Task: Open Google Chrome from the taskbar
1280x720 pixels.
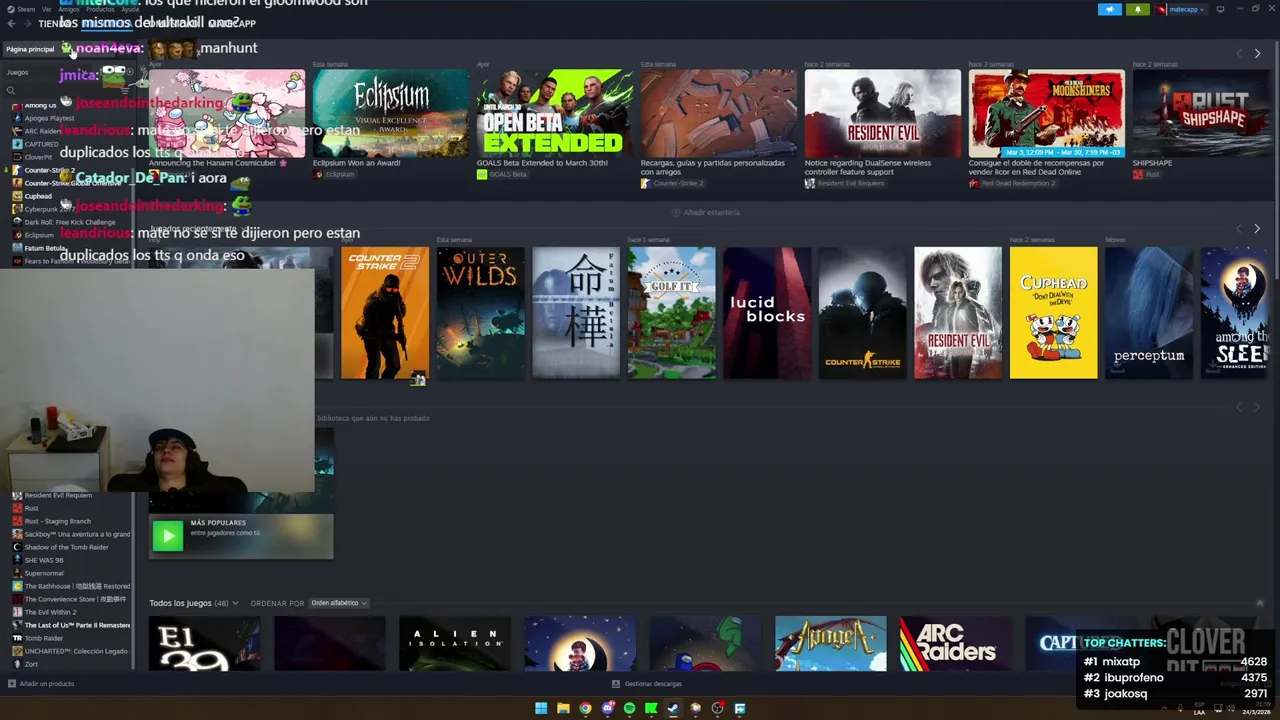Action: point(585,708)
